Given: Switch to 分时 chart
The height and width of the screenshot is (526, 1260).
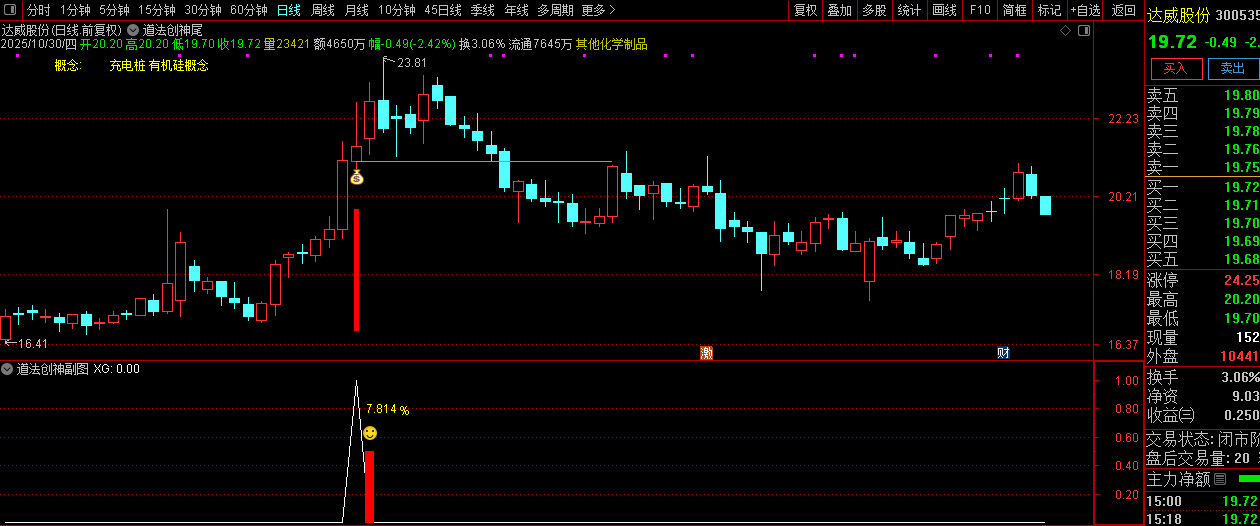Looking at the screenshot, I should point(38,10).
